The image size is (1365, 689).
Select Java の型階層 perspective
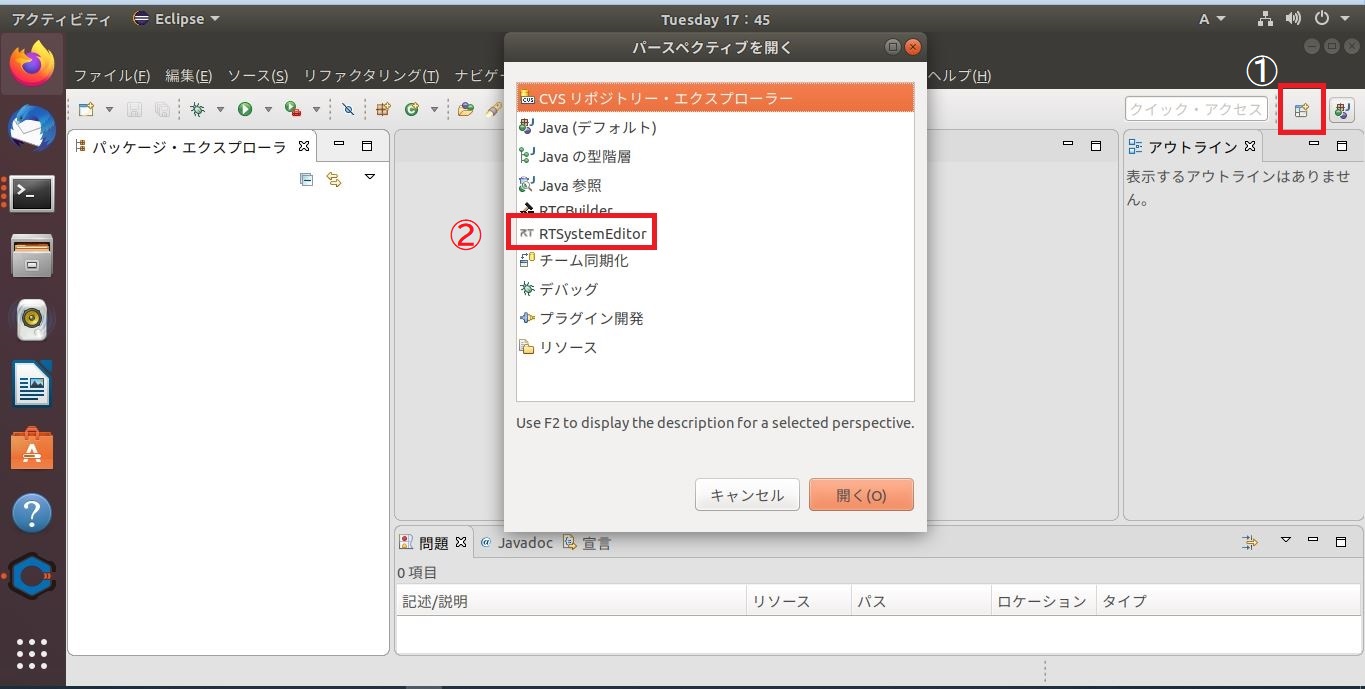coord(715,156)
